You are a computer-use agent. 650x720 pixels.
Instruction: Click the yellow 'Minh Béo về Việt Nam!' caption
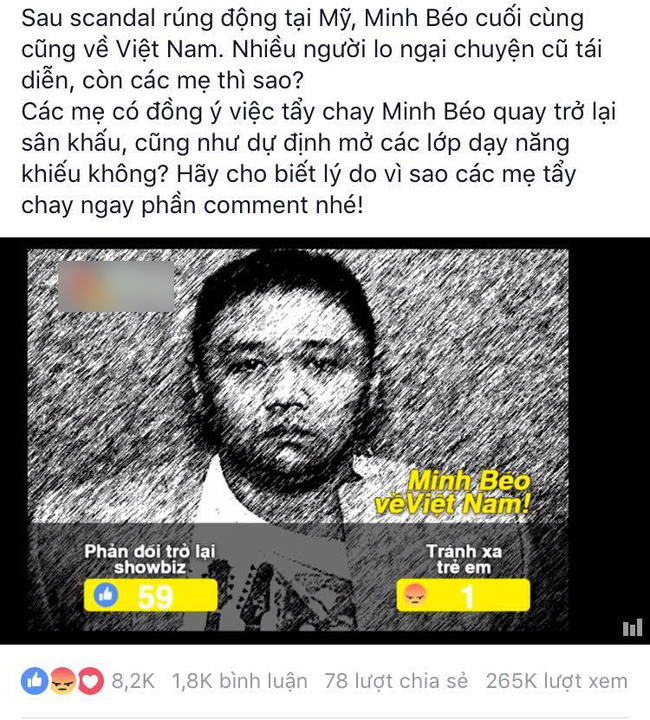point(453,493)
